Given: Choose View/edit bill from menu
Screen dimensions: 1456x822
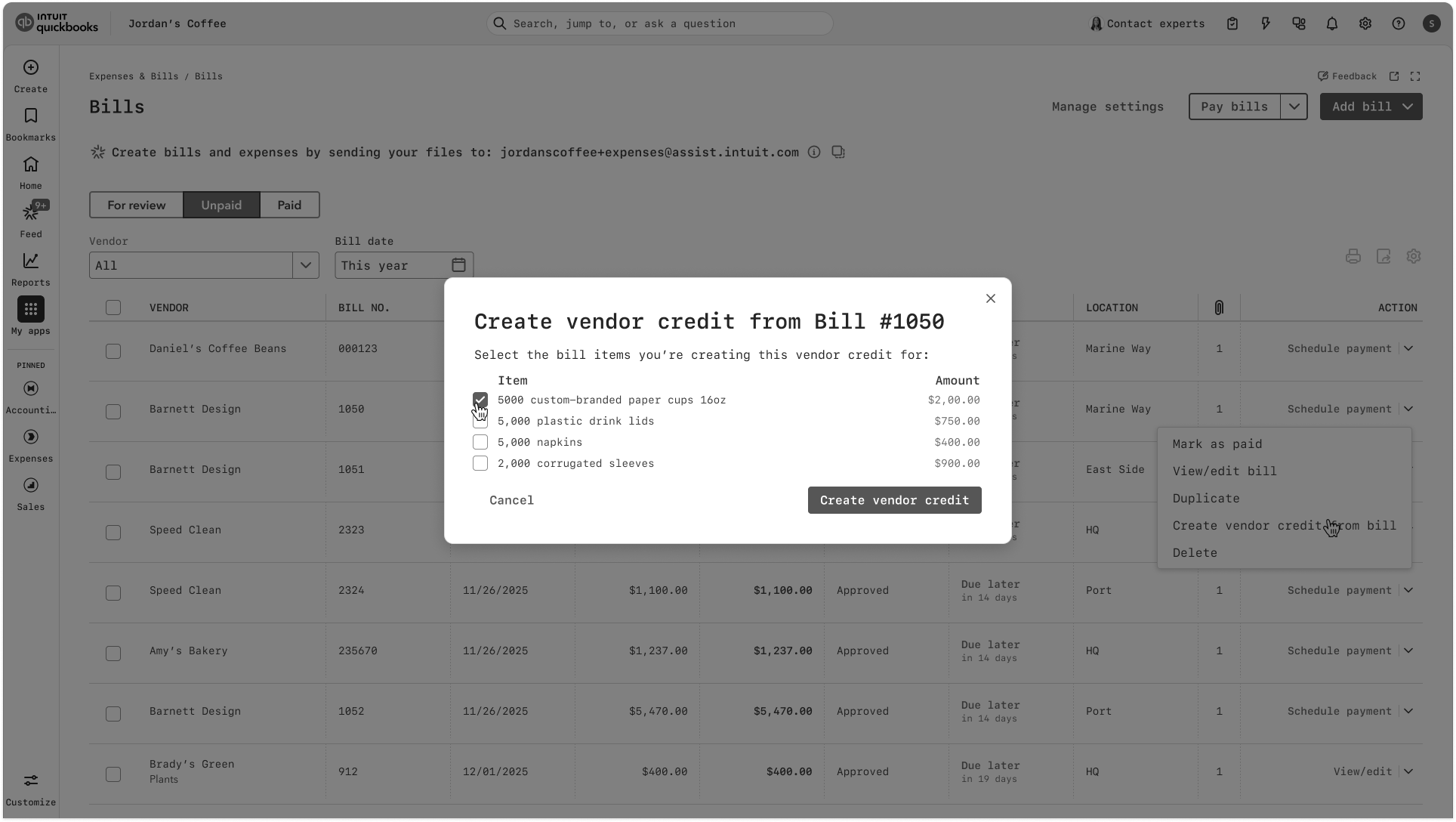Looking at the screenshot, I should (x=1284, y=471).
